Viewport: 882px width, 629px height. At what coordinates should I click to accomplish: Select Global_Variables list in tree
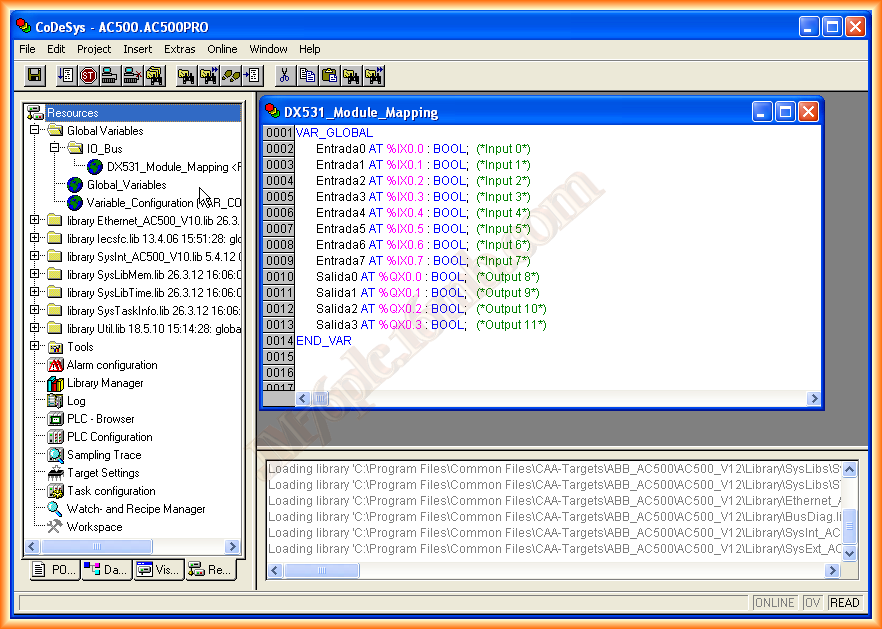tap(126, 185)
